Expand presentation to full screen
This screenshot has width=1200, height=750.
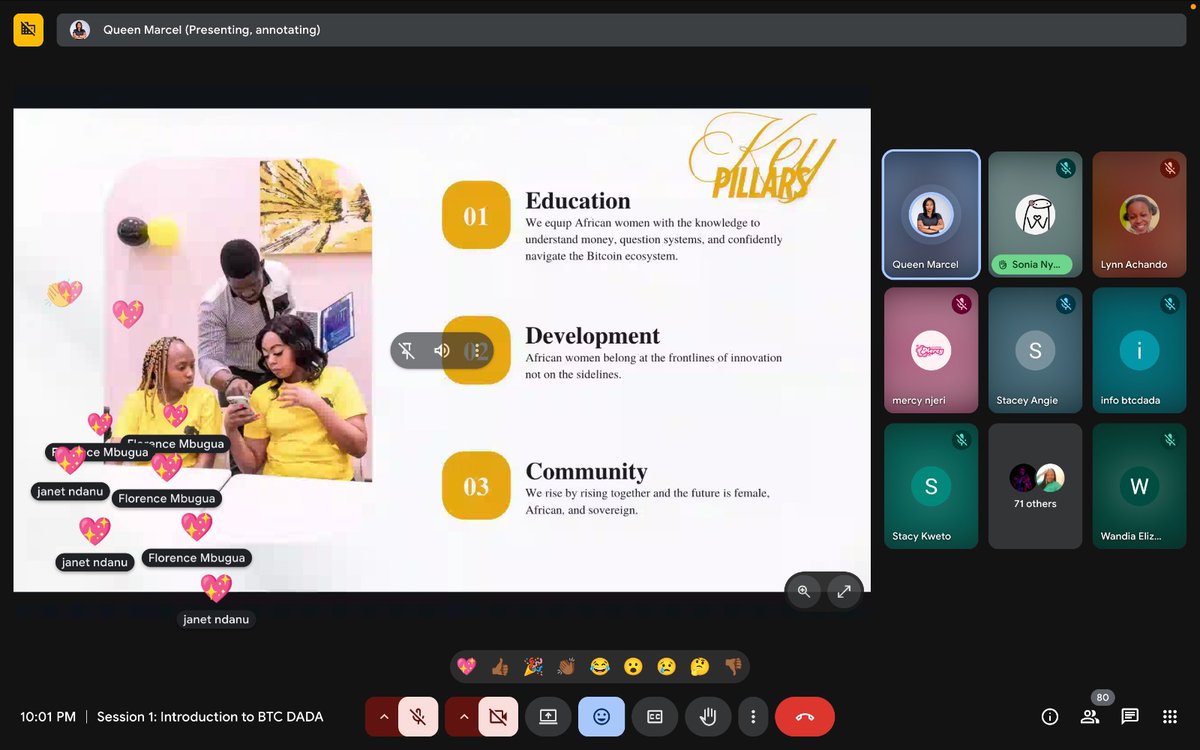coord(844,591)
